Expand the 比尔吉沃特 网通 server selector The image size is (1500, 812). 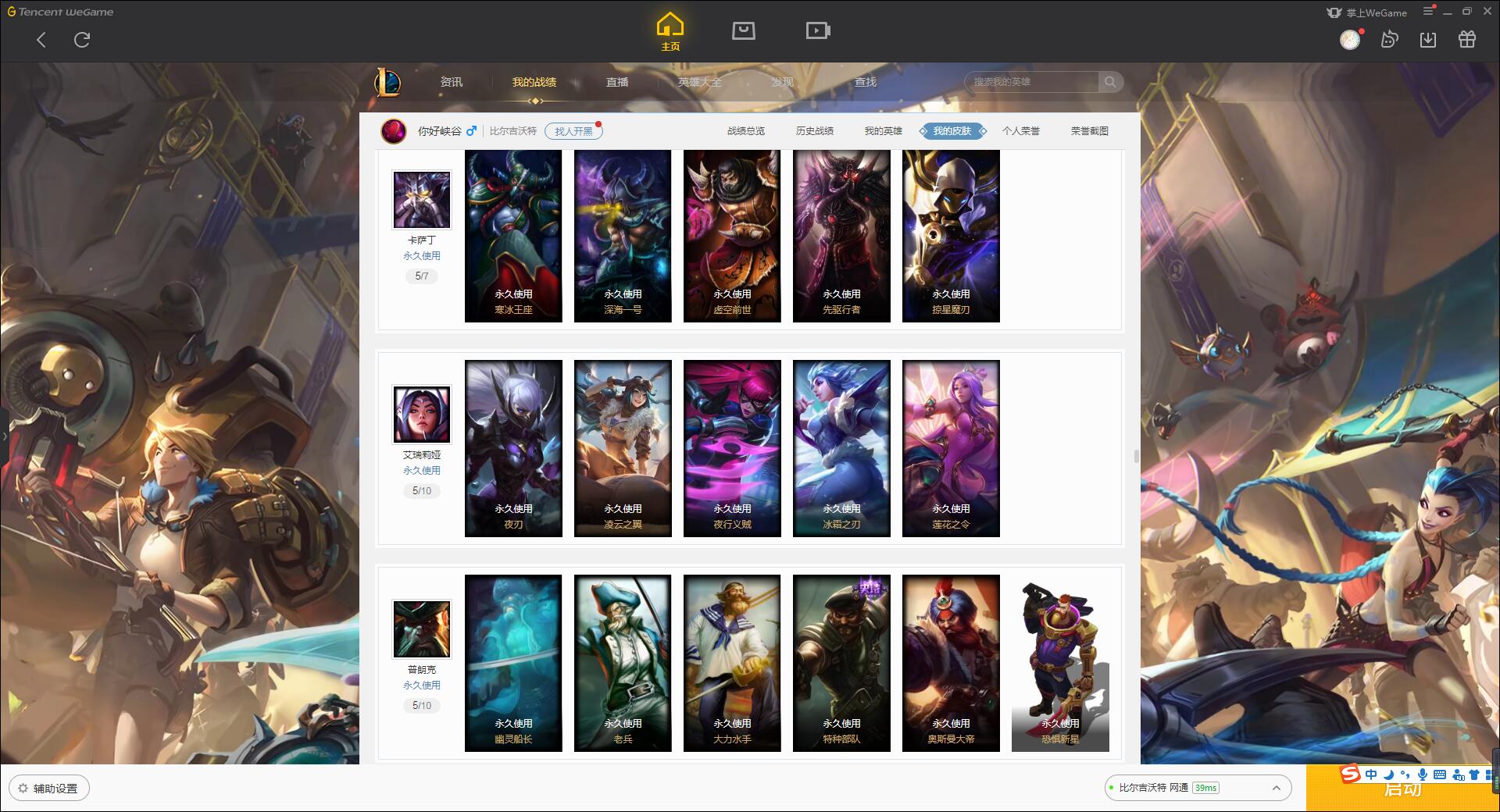(1197, 788)
